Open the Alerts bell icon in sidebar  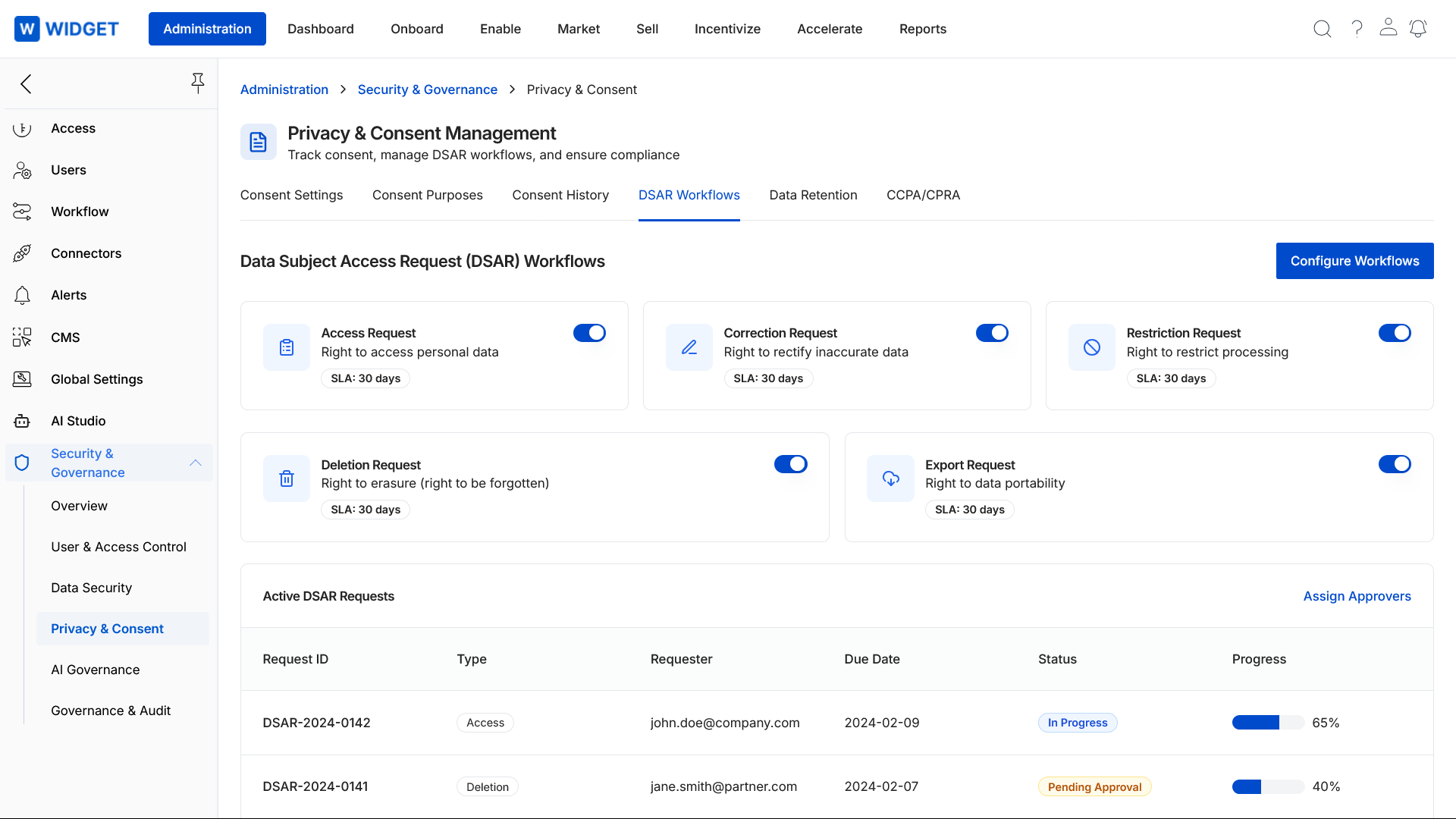point(22,295)
